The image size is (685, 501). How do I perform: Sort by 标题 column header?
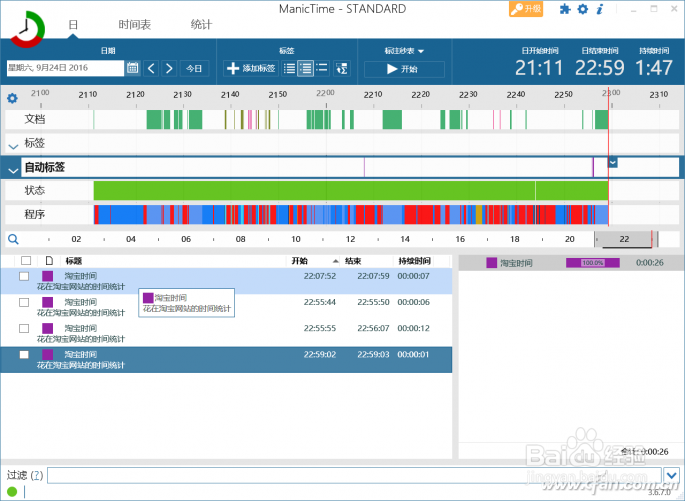coord(74,261)
